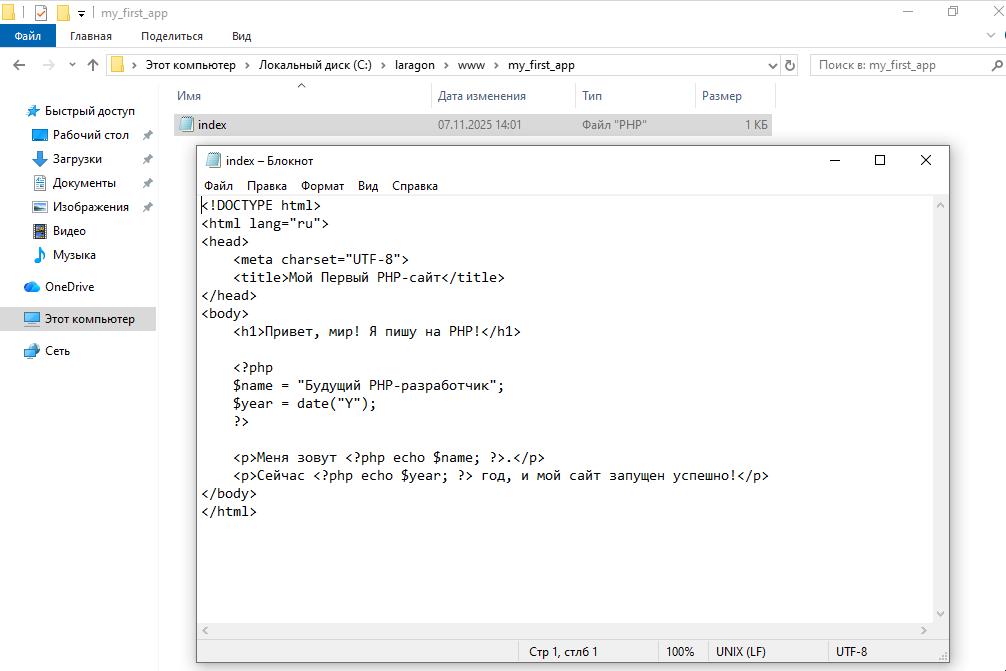Select the index PHP file icon
Viewport: 1006px width, 671px height.
(x=186, y=125)
